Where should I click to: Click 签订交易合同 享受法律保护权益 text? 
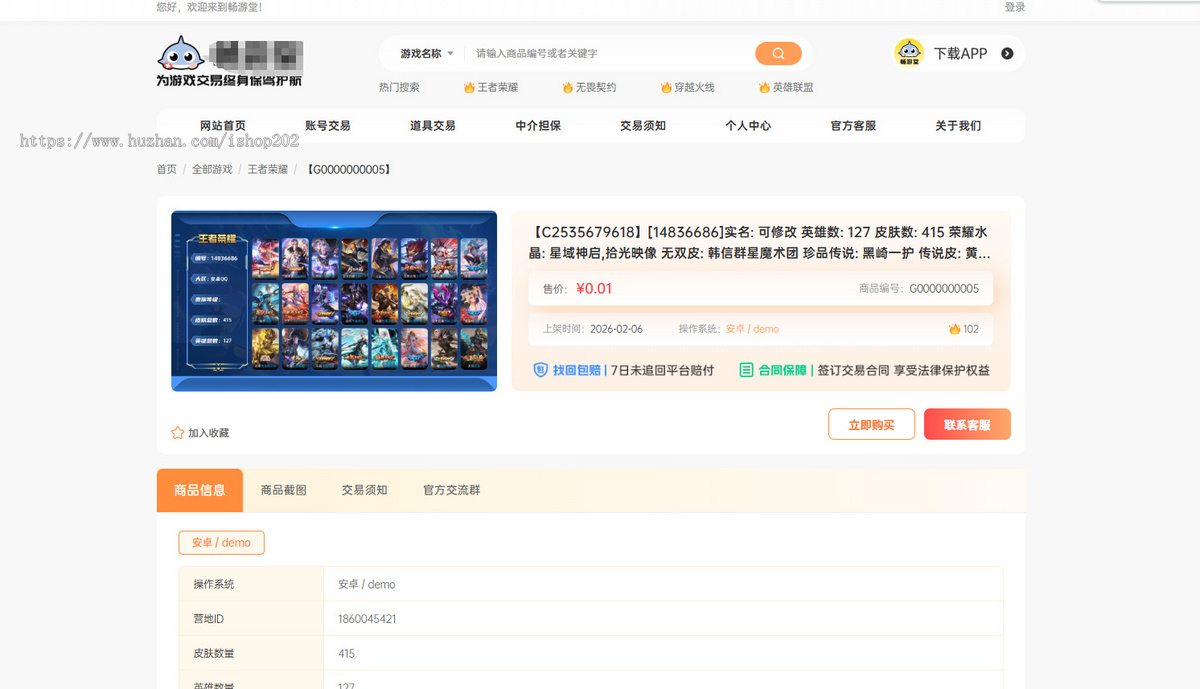click(903, 370)
